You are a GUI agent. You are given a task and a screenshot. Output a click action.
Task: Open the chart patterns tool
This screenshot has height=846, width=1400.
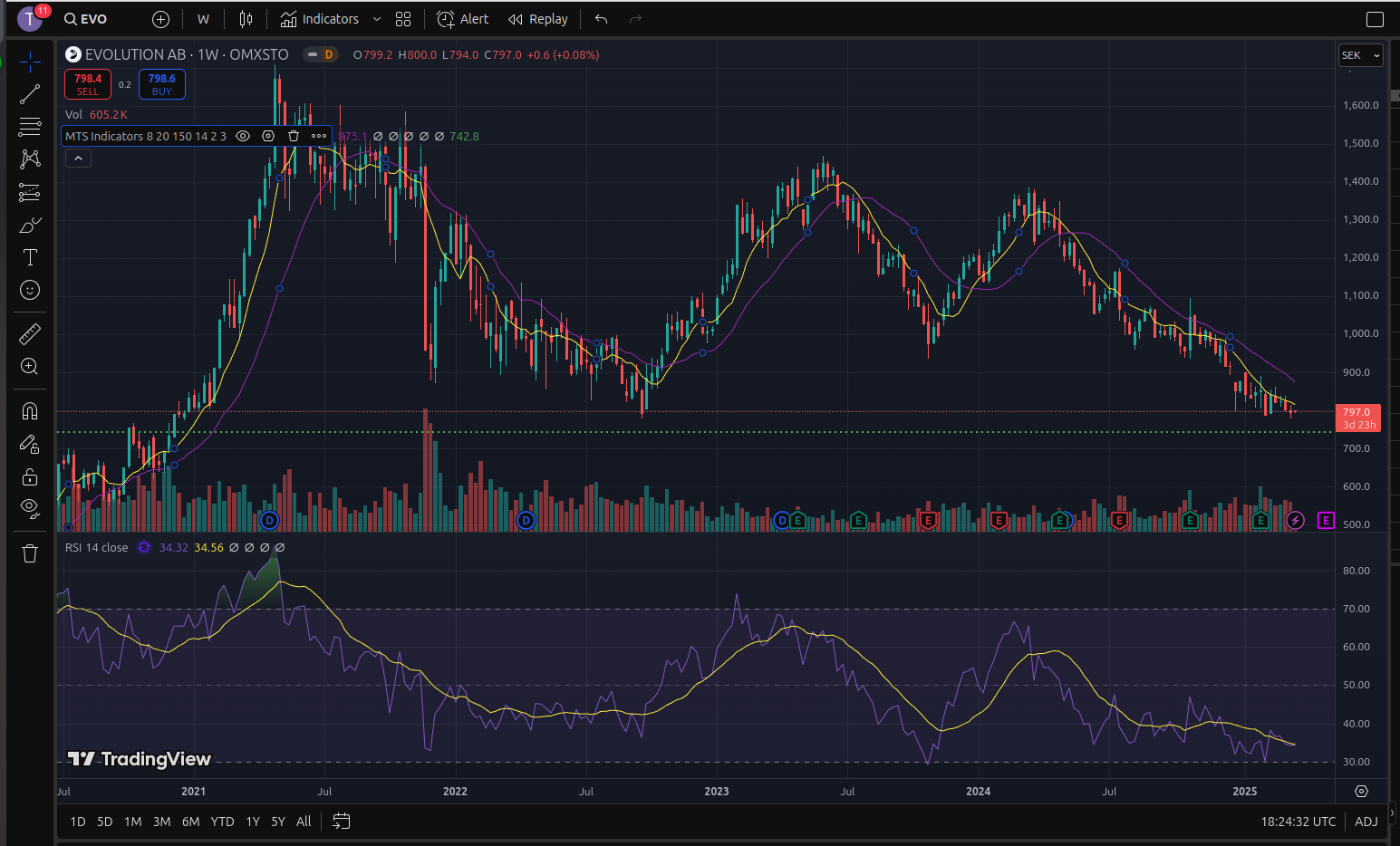(30, 159)
